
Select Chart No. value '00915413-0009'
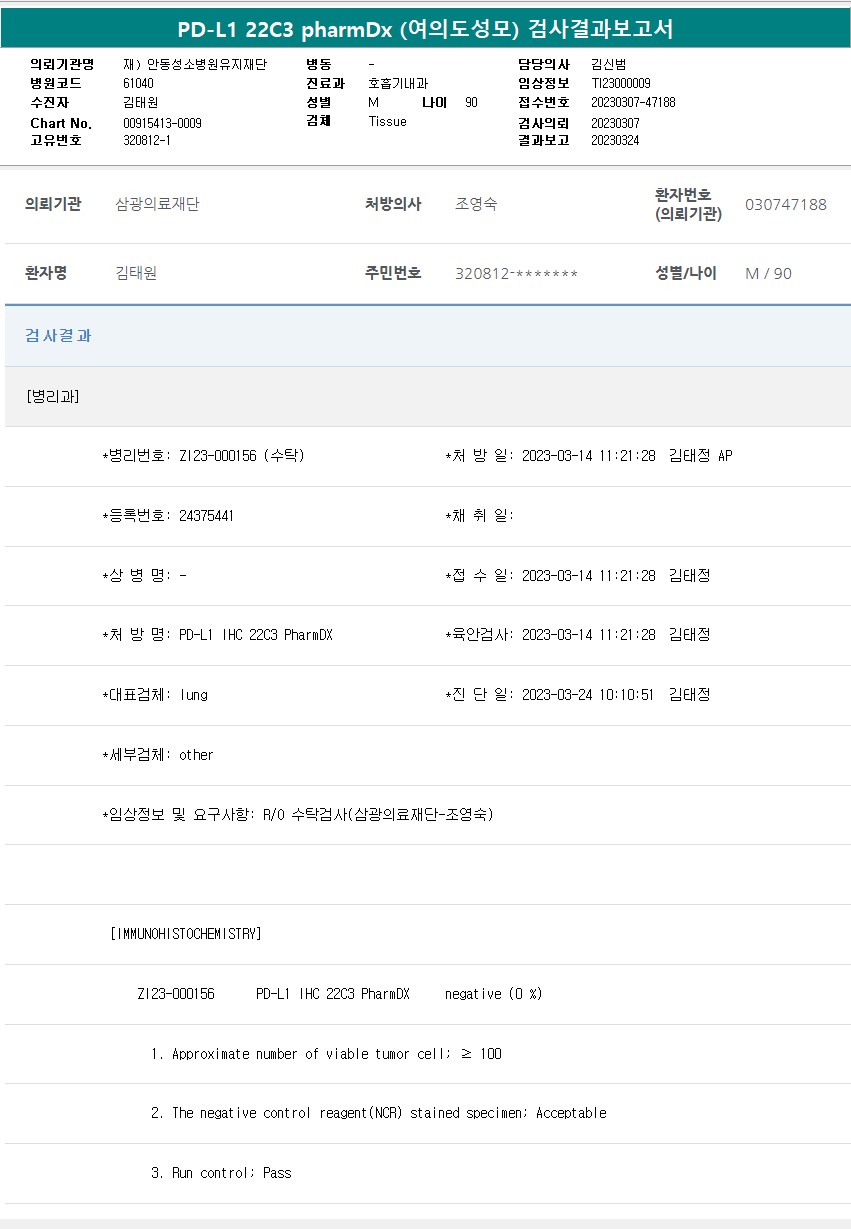coord(162,123)
